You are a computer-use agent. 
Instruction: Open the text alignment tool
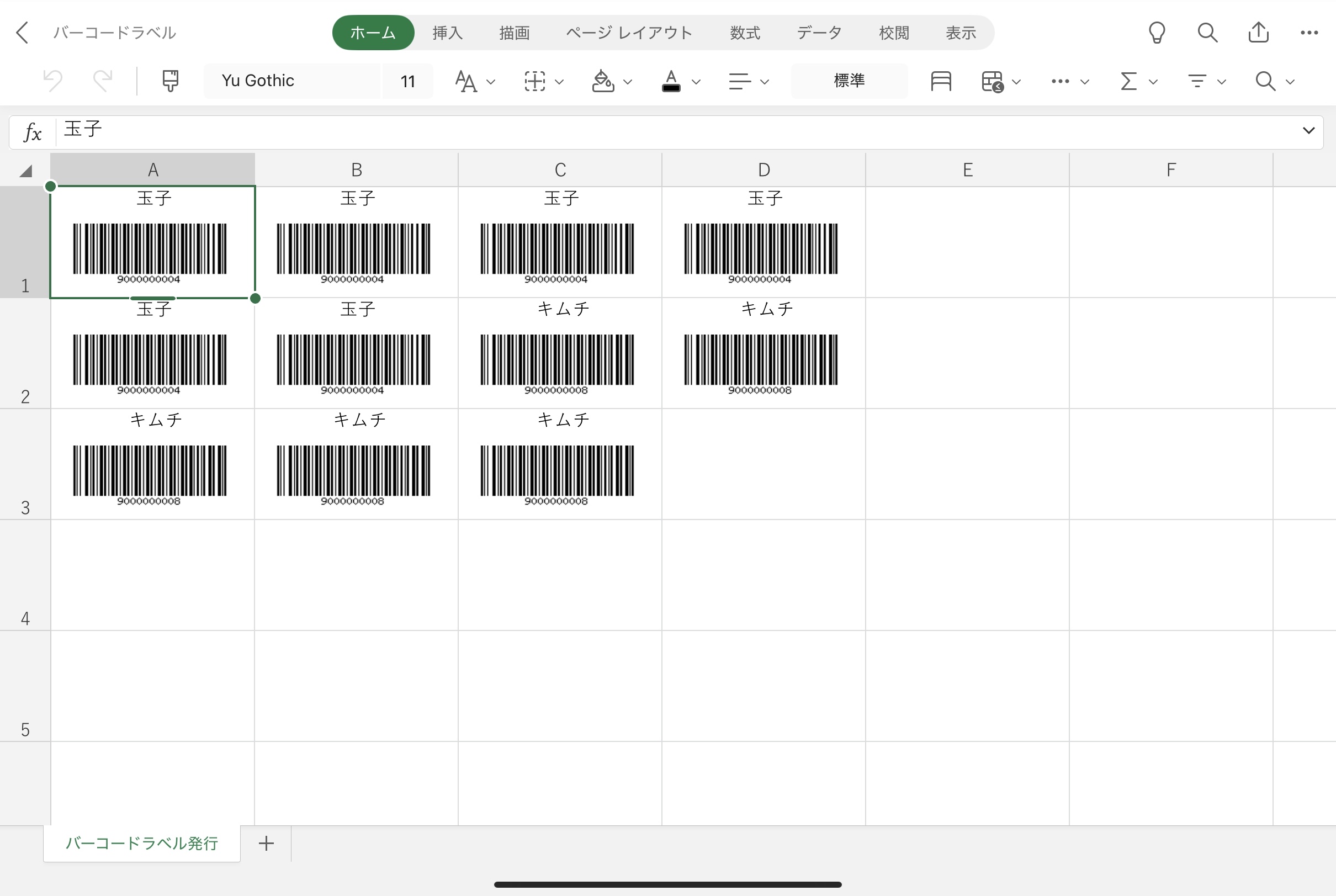point(739,81)
